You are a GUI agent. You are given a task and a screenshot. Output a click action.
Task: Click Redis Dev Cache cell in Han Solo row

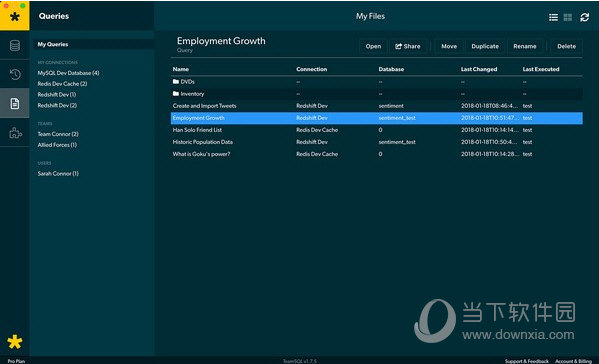[317, 130]
